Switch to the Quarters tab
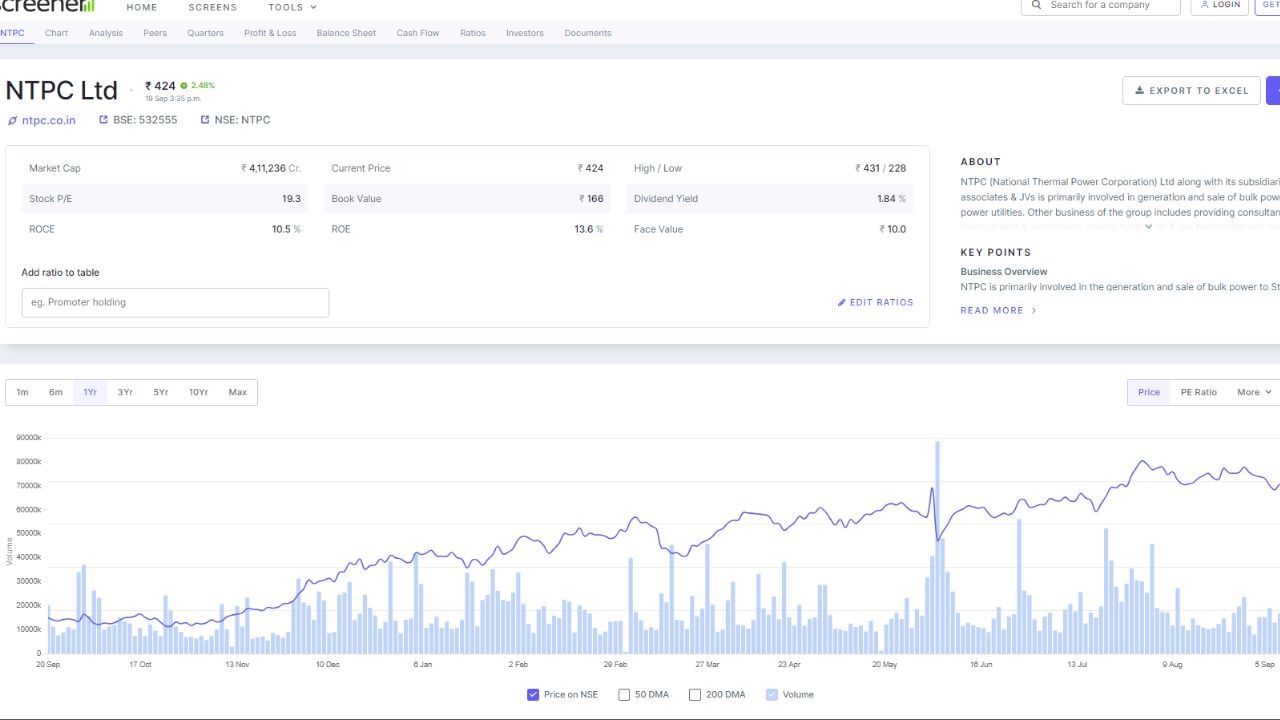Image resolution: width=1280 pixels, height=720 pixels. point(206,33)
